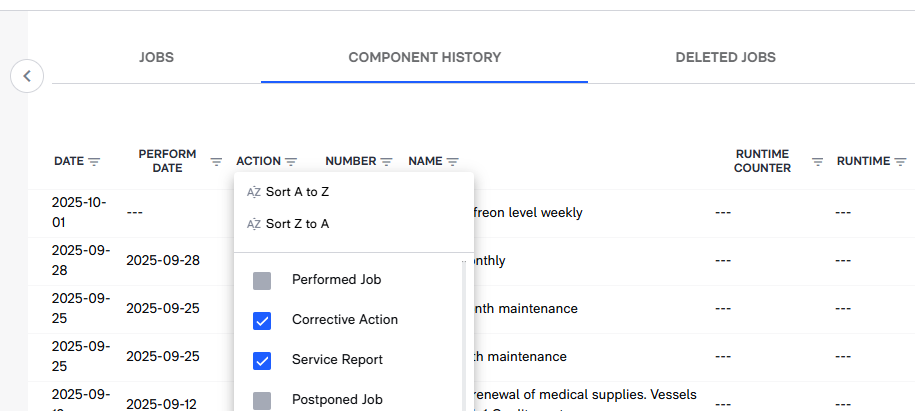Screen dimensions: 915x411
Task: Select the Component History tab
Action: click(424, 58)
